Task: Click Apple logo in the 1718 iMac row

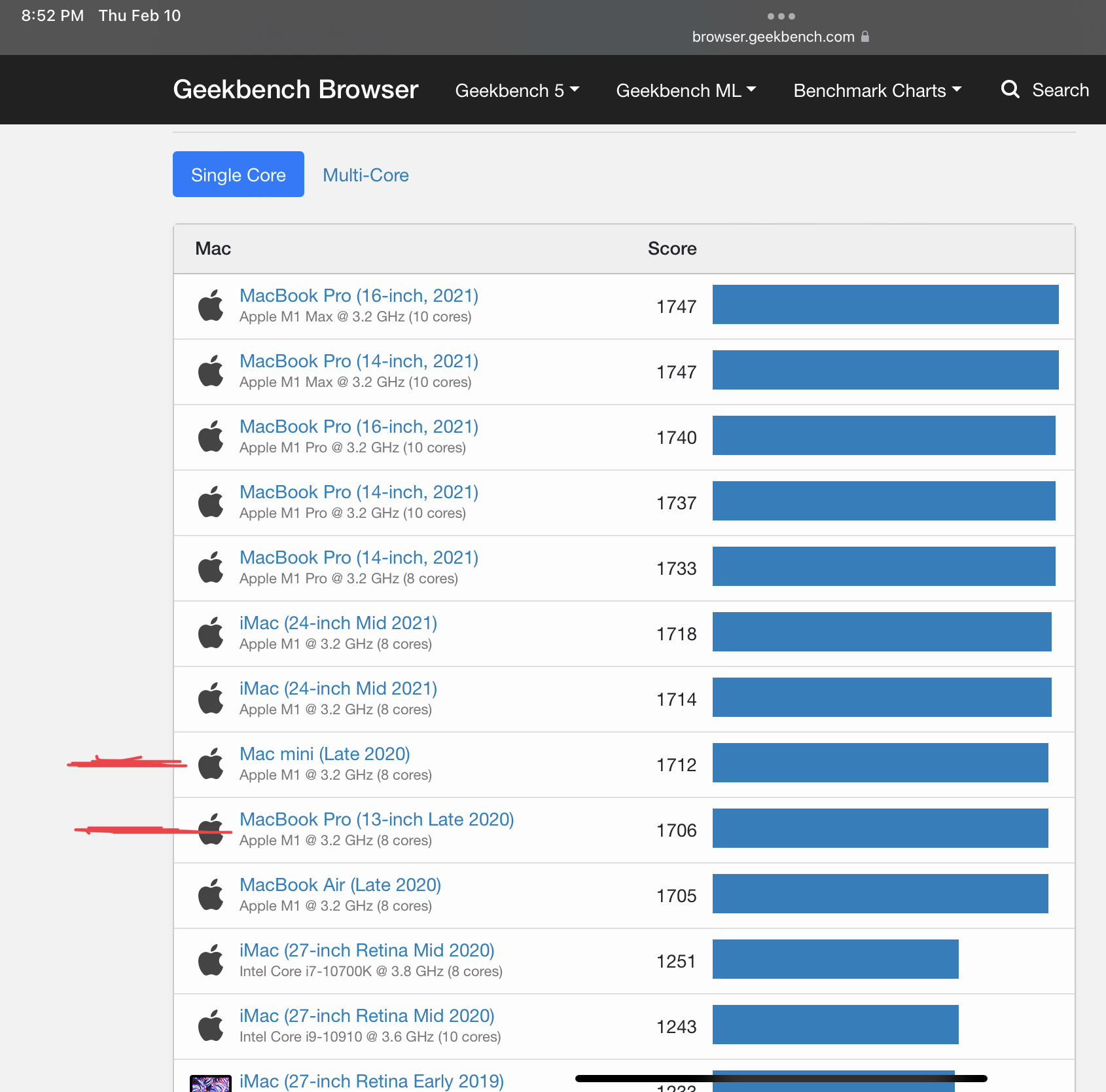Action: (x=211, y=632)
